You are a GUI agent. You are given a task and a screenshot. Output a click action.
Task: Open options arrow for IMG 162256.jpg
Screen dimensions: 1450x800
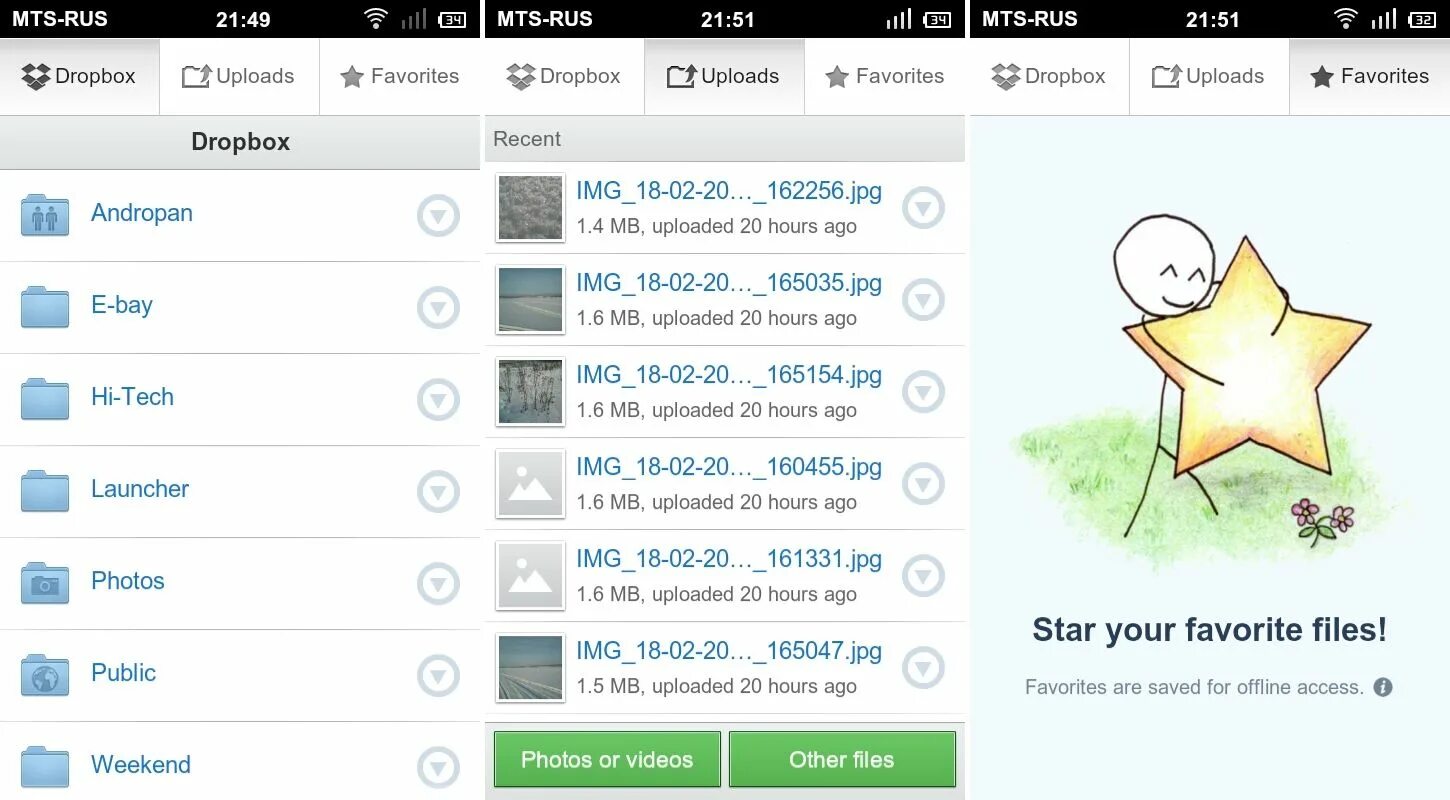[924, 208]
